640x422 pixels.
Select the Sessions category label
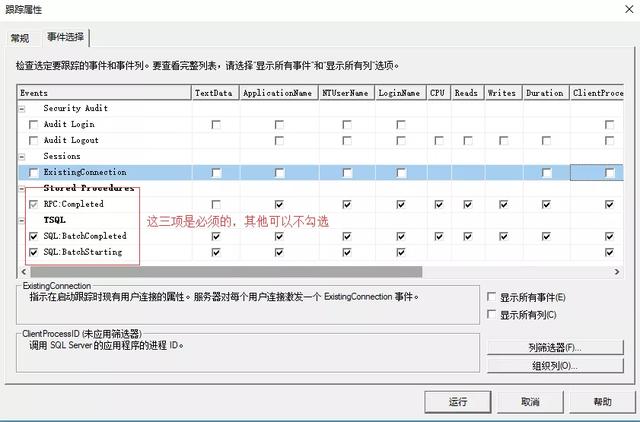pyautogui.click(x=62, y=156)
